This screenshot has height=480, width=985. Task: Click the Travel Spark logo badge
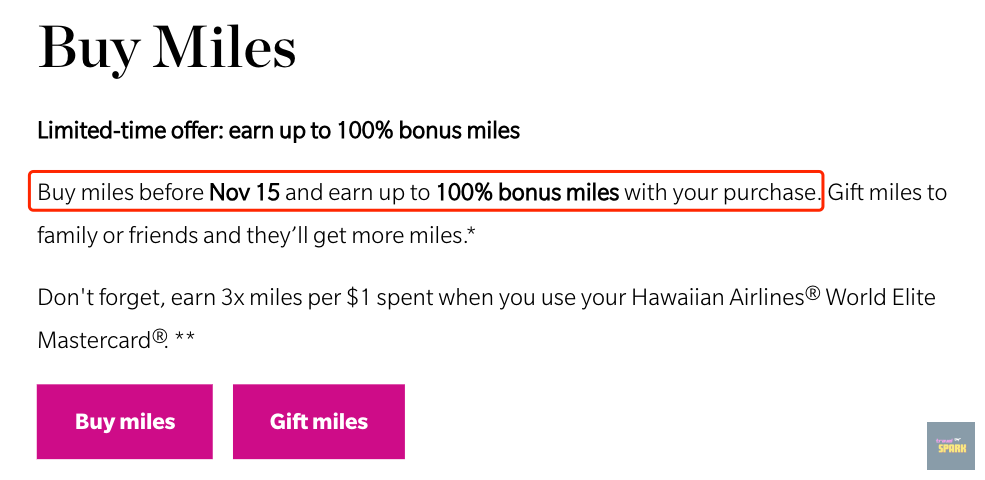(x=950, y=445)
